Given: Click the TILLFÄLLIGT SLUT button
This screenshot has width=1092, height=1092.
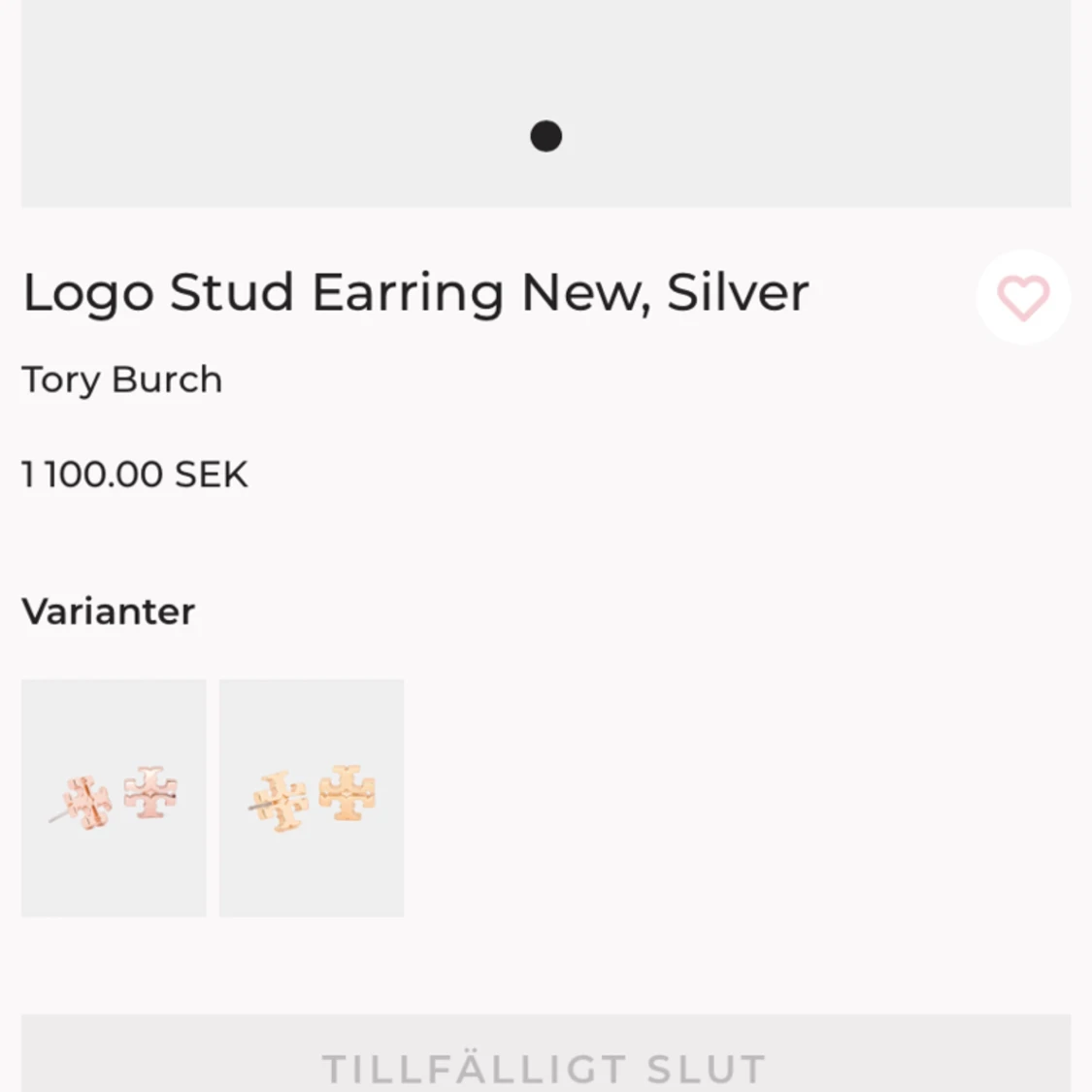Looking at the screenshot, I should point(546,1068).
